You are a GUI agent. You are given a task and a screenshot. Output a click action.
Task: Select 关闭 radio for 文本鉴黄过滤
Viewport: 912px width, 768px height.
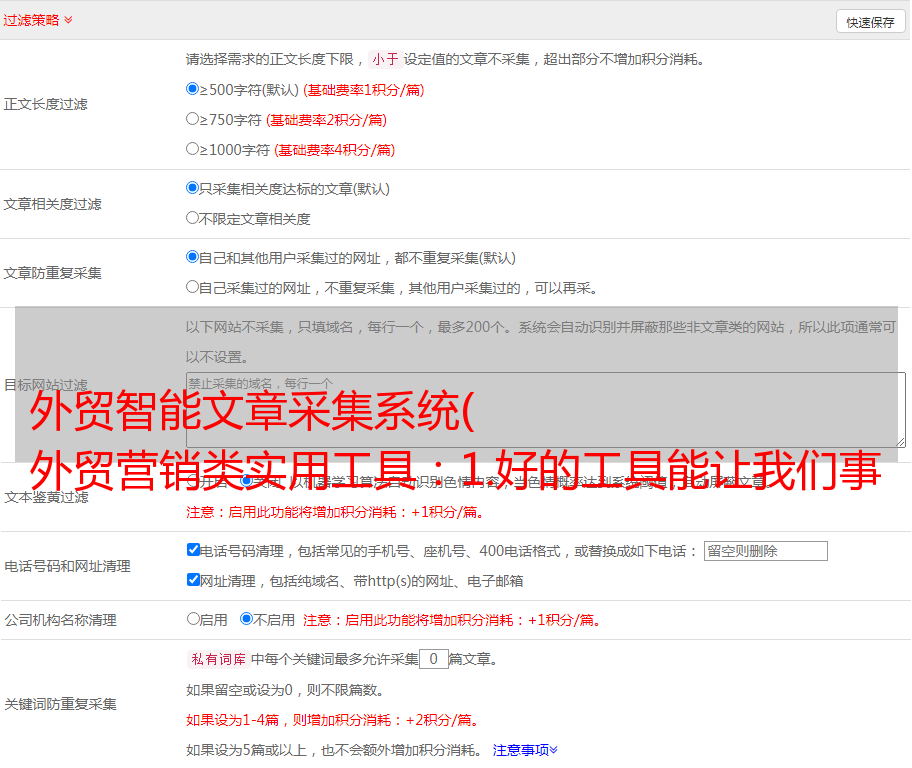[x=246, y=480]
